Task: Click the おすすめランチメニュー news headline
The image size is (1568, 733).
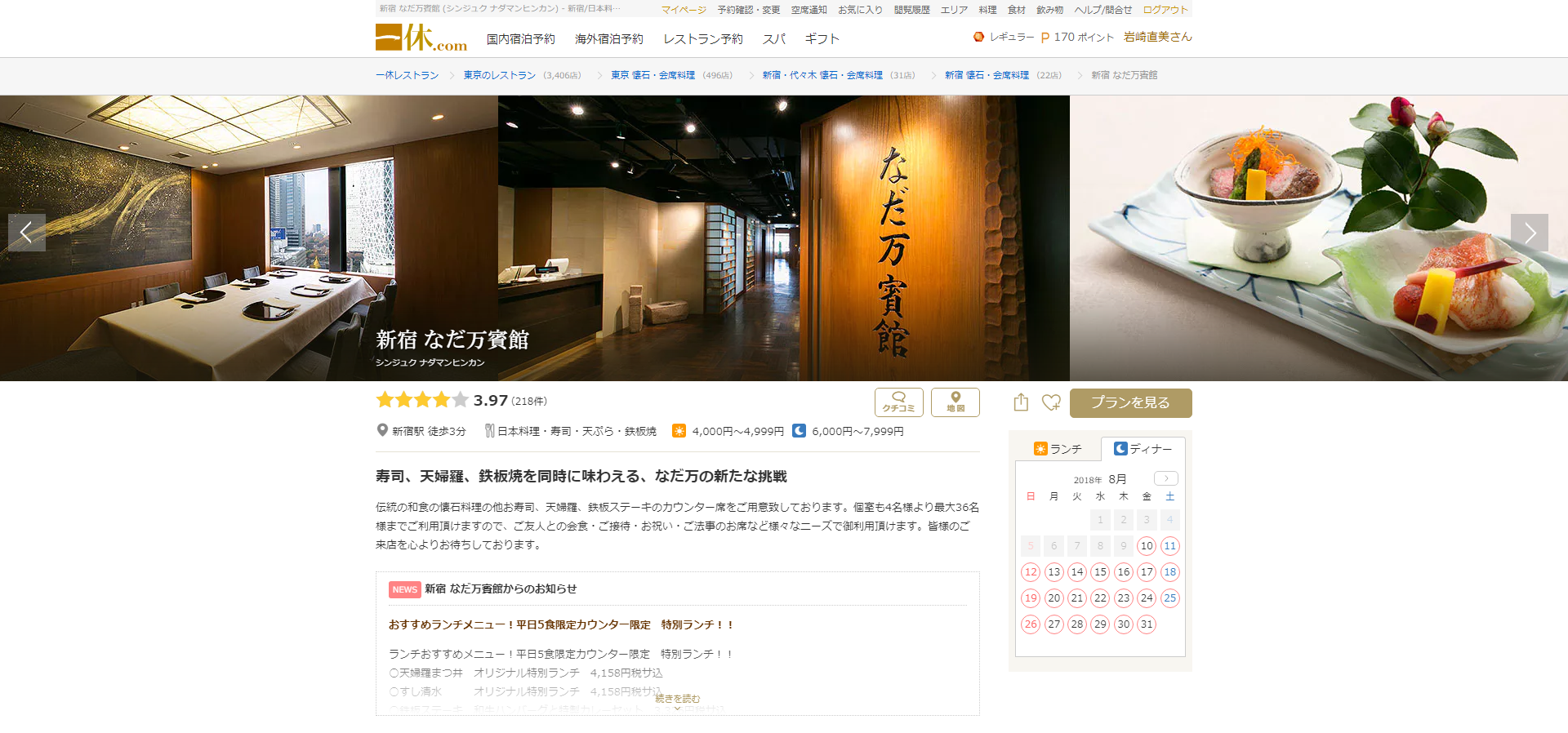Action: tap(561, 624)
